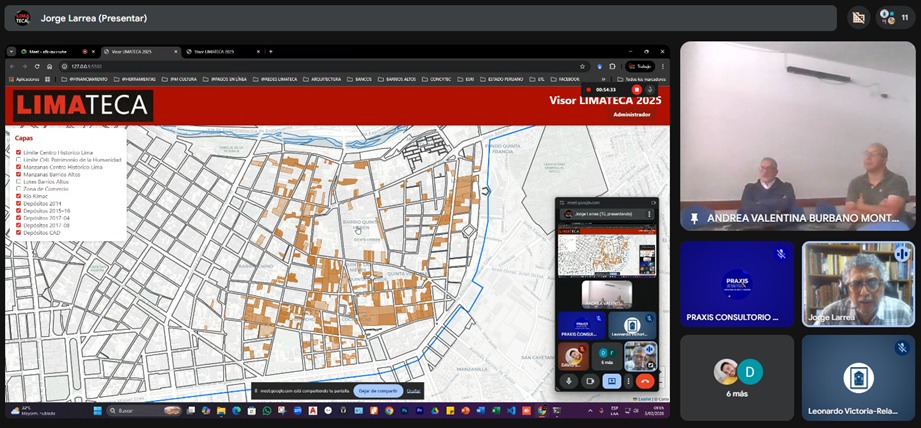Open a new browser tab
This screenshot has height=428, width=921.
[271, 52]
